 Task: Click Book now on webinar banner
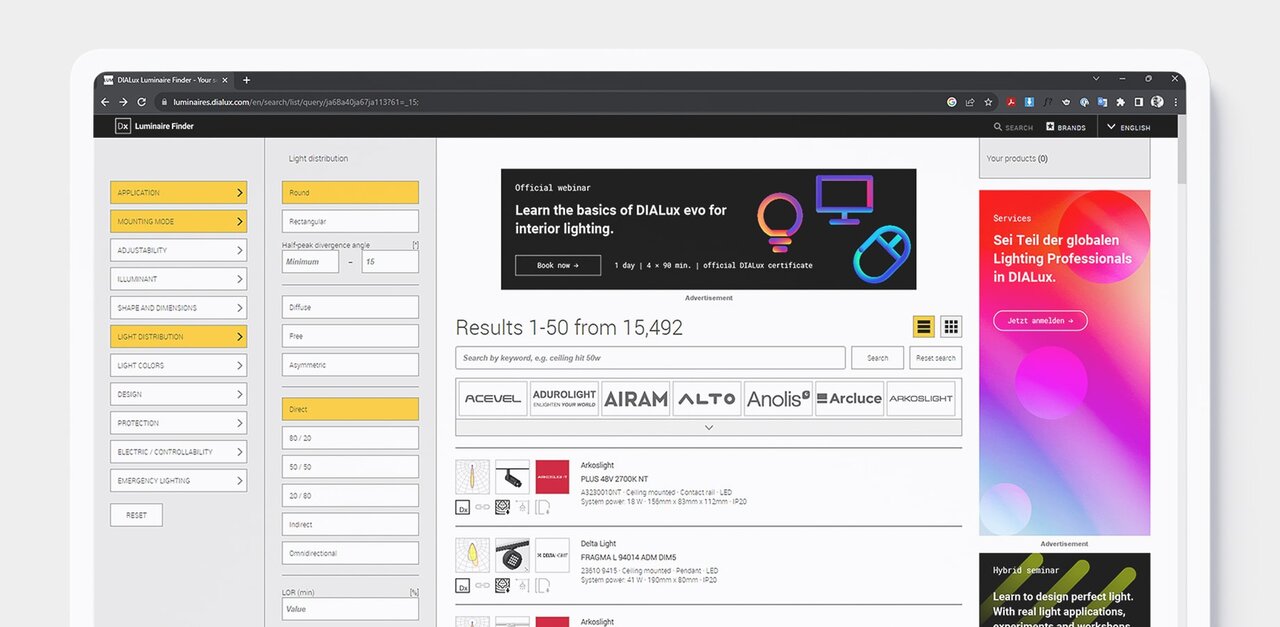point(557,265)
